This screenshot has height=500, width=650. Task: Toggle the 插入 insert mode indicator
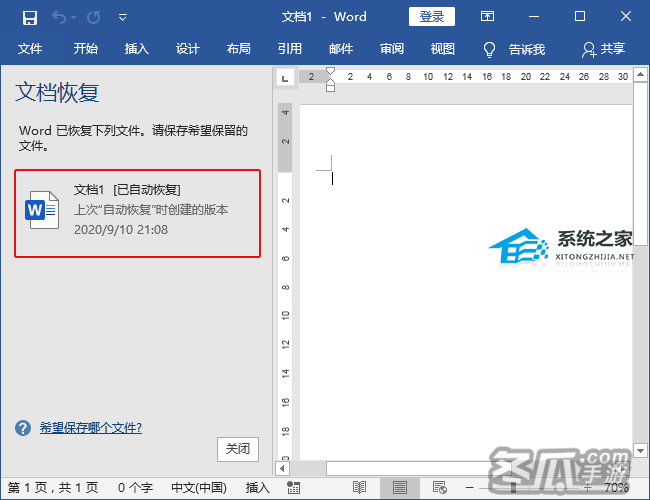click(x=257, y=488)
